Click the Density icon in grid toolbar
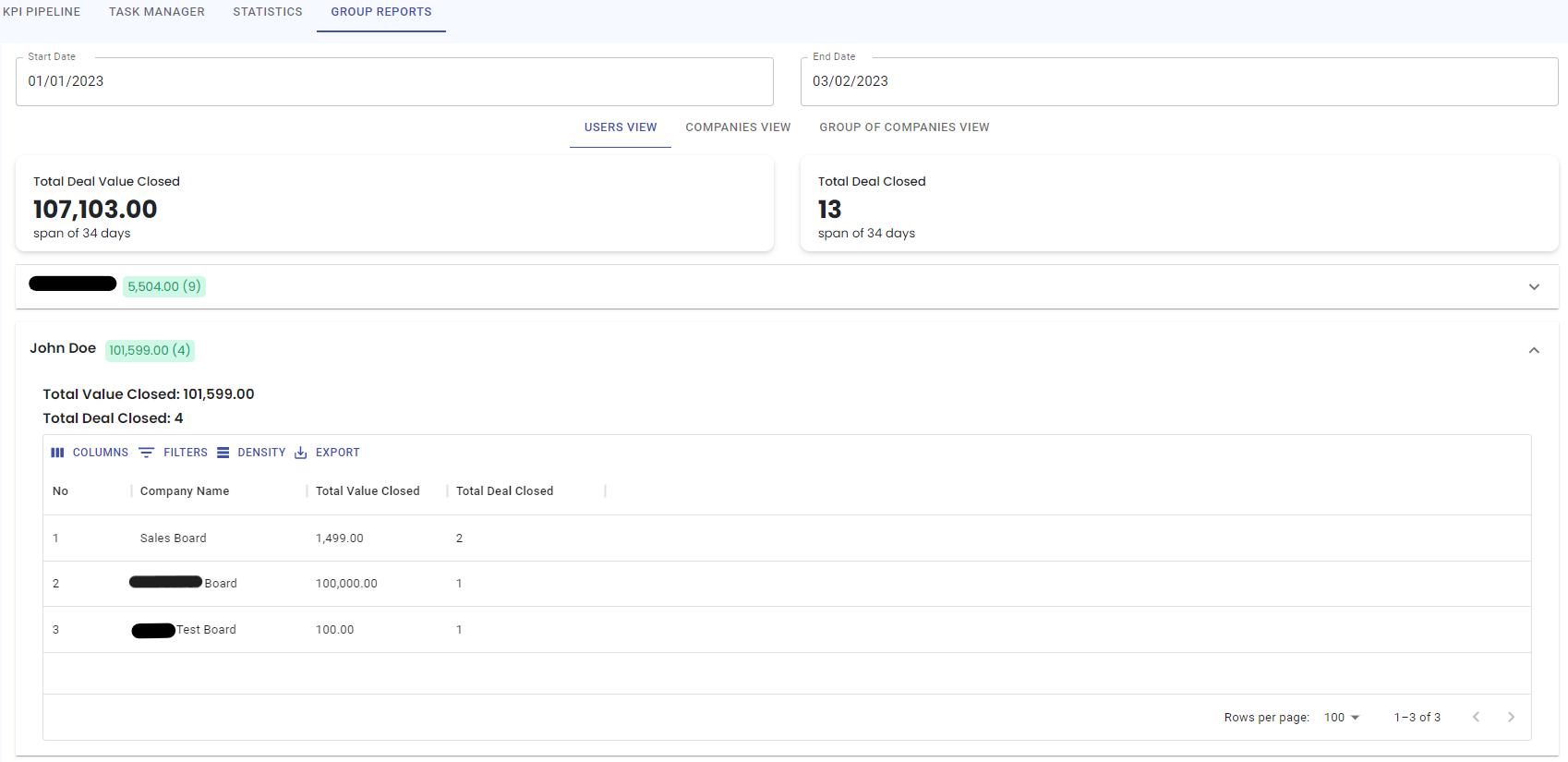The width and height of the screenshot is (1568, 762). point(223,453)
